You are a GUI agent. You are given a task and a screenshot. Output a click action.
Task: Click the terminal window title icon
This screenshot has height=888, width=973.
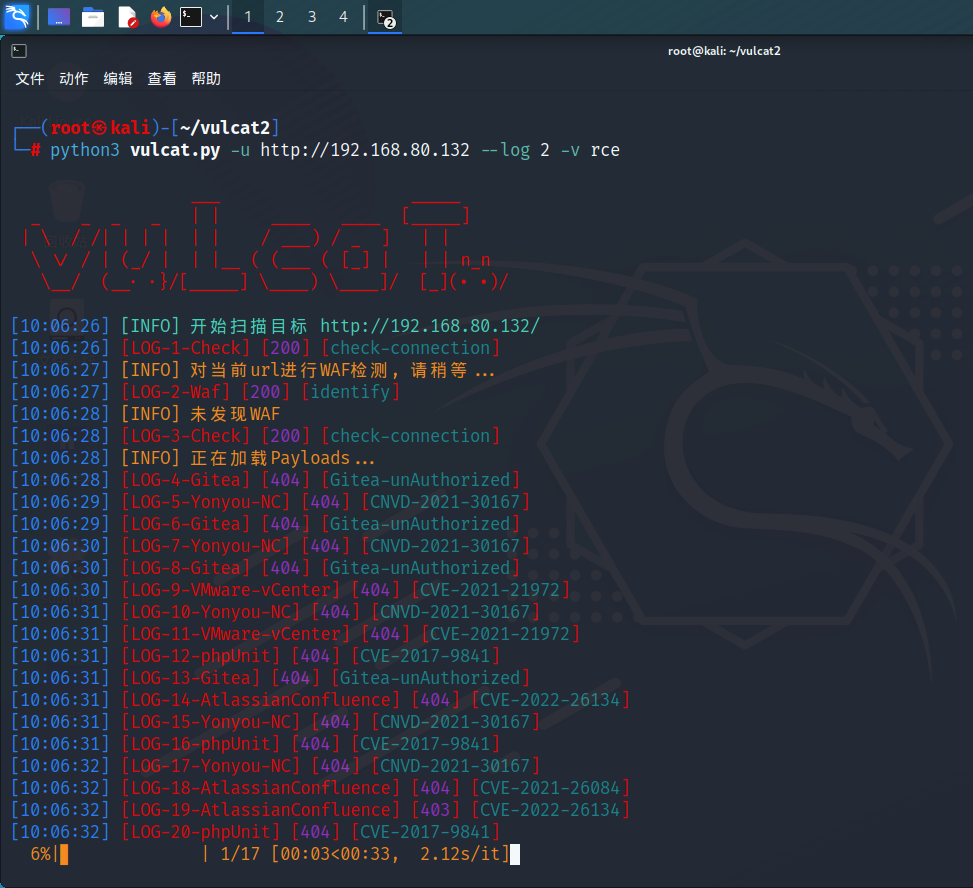[x=19, y=51]
